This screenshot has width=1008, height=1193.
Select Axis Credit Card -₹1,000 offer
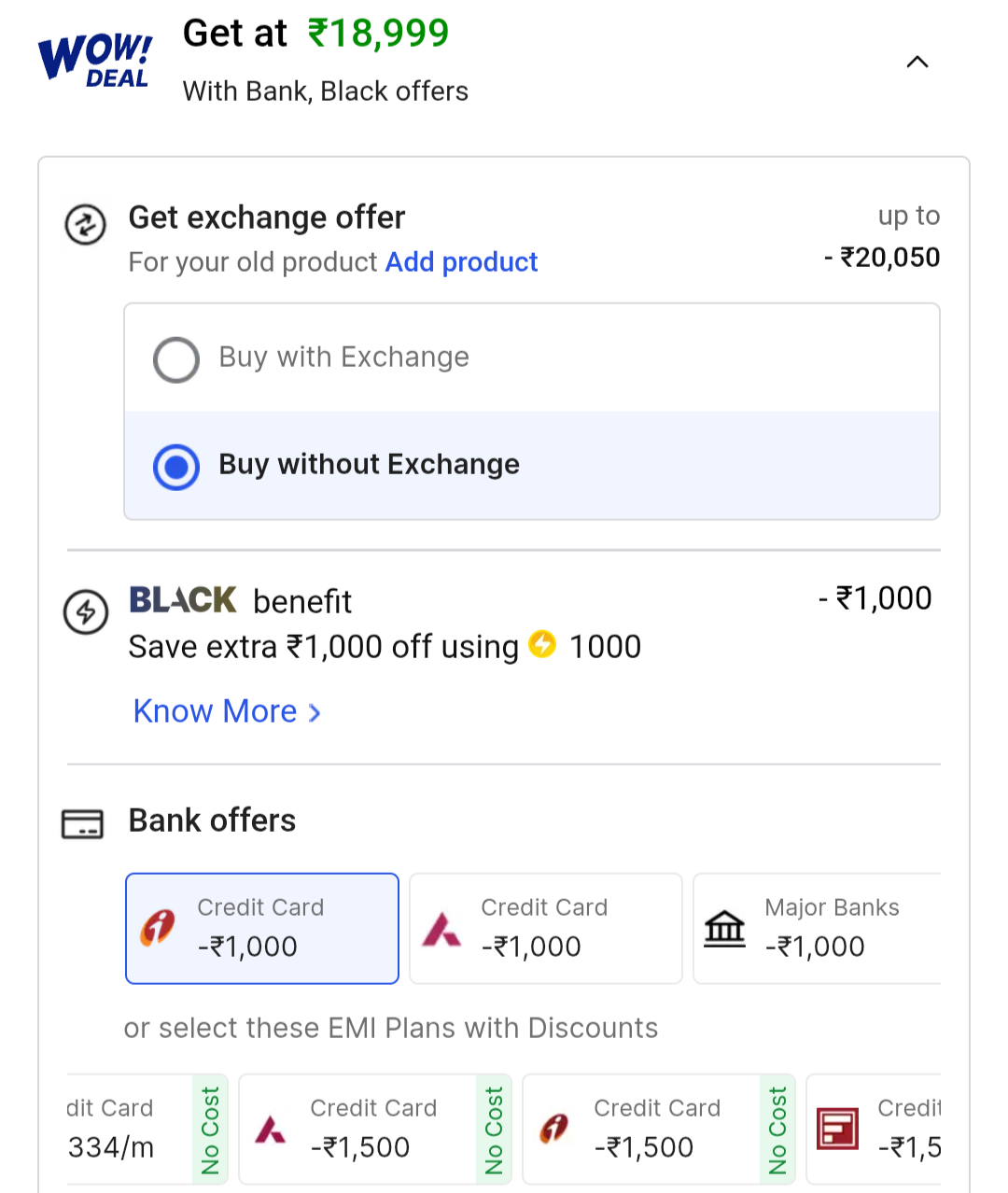[546, 929]
